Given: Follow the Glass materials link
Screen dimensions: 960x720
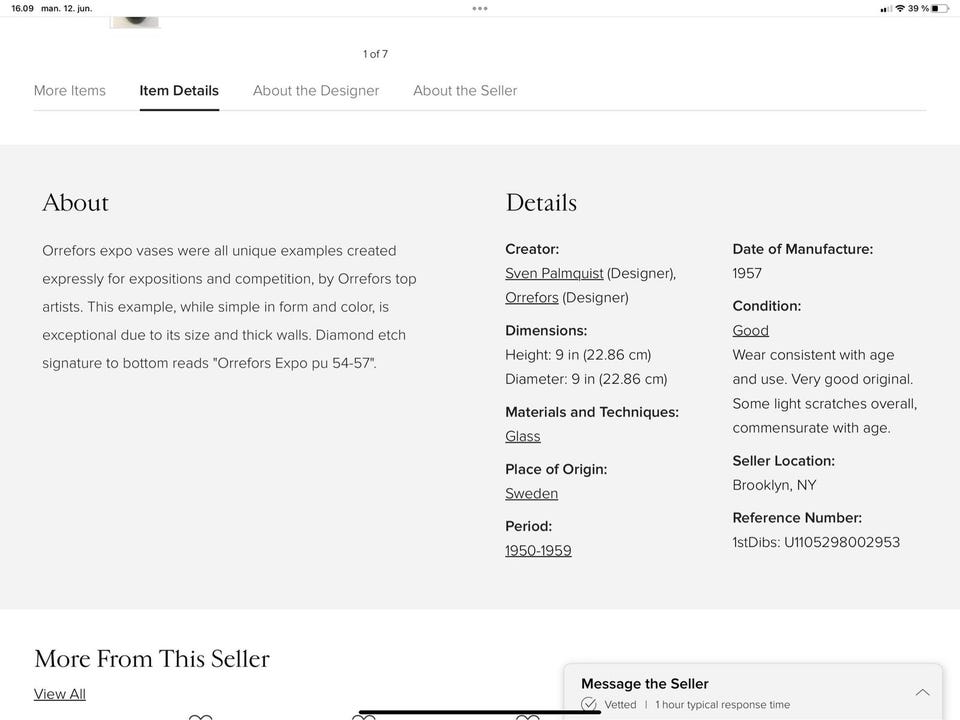Looking at the screenshot, I should 523,436.
